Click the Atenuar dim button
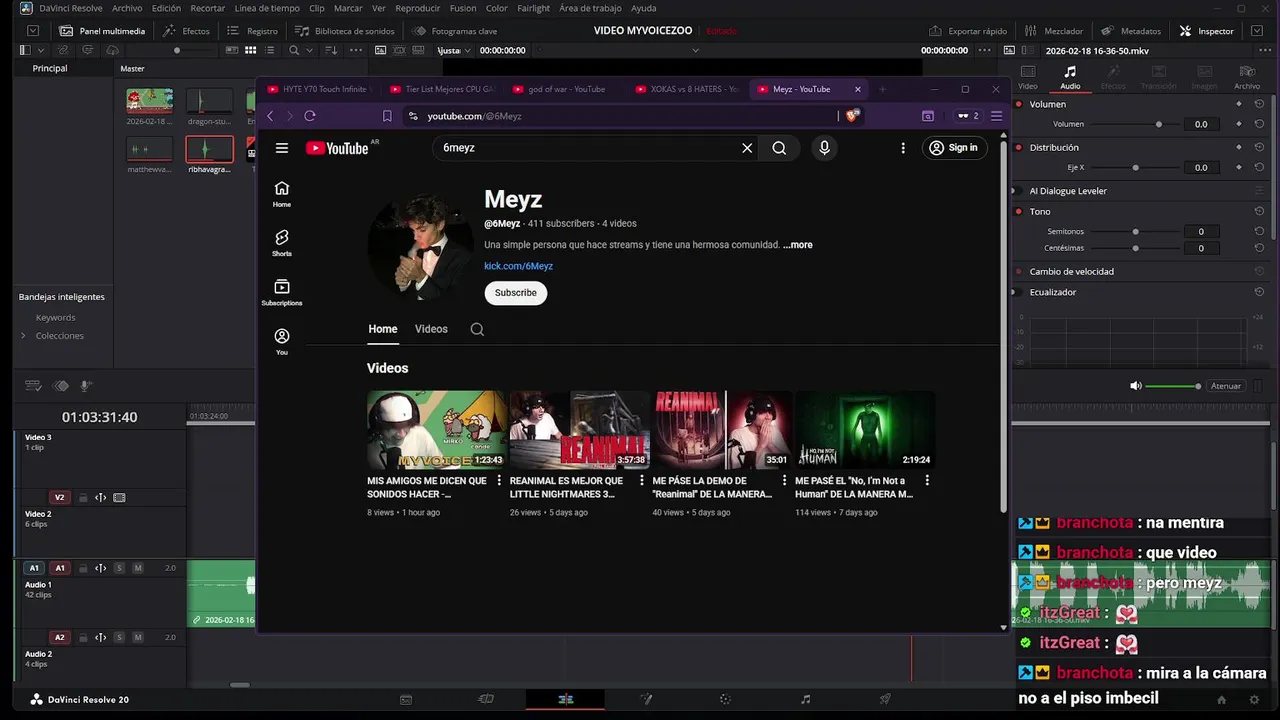 [x=1226, y=386]
